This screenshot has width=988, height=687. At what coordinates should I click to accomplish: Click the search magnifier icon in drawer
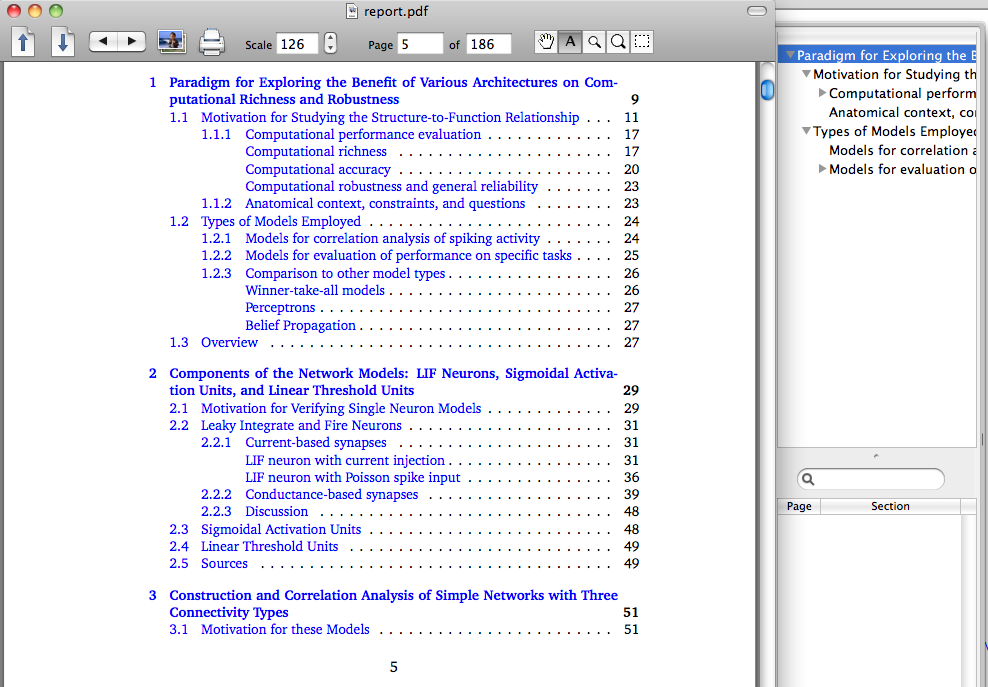pos(808,479)
